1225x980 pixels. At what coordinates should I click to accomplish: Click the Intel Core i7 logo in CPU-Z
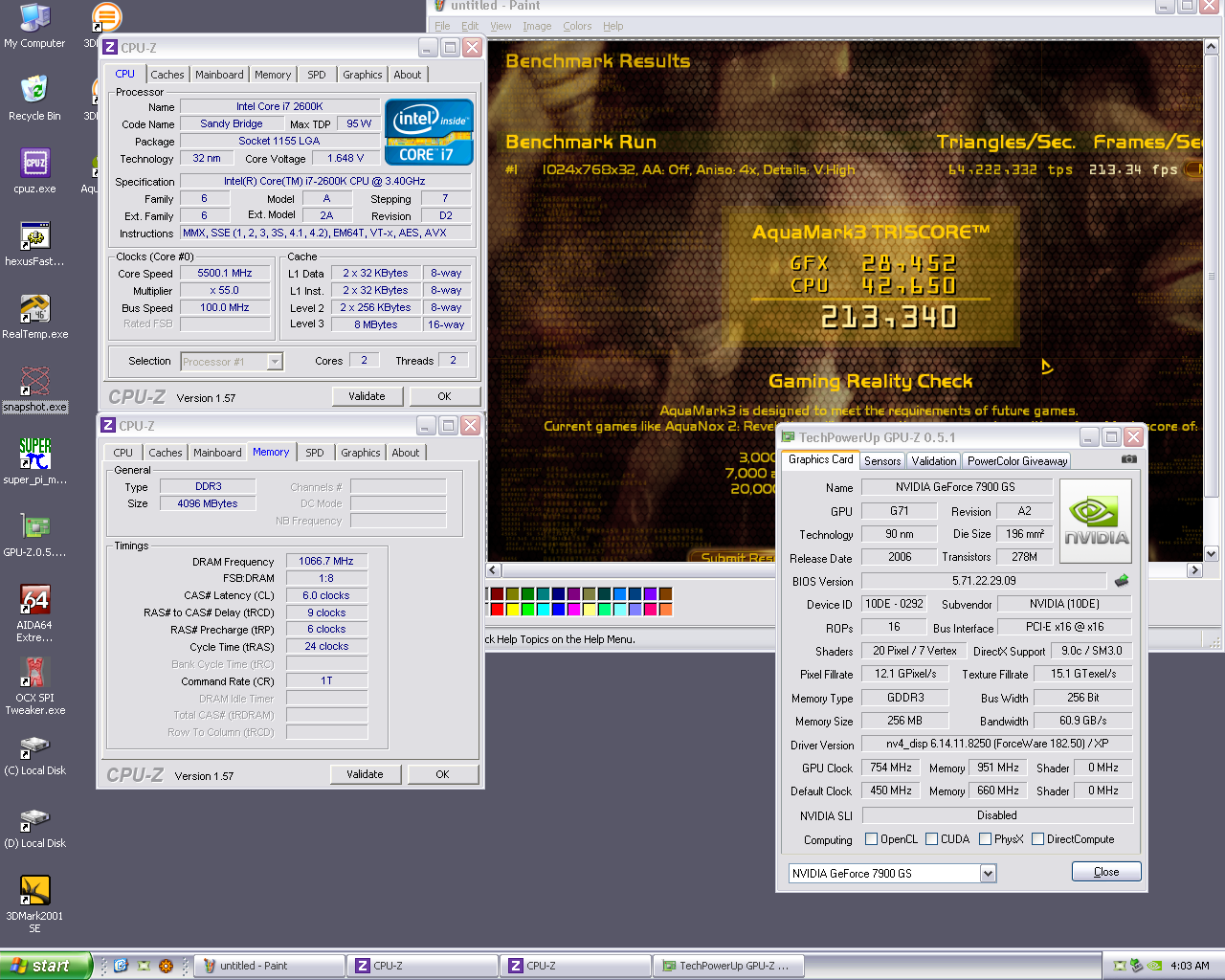[x=429, y=131]
